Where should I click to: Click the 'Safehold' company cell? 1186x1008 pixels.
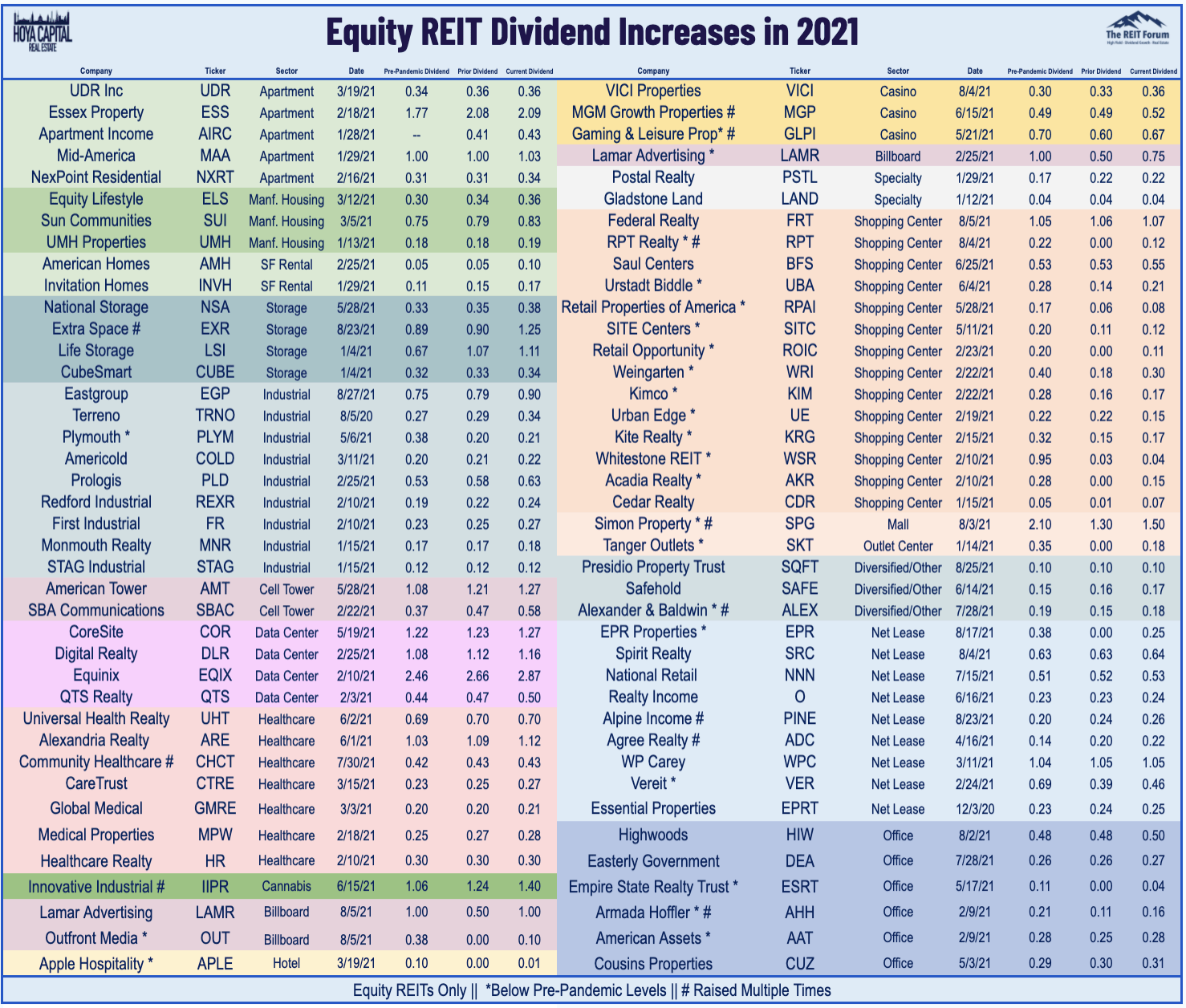tap(653, 589)
